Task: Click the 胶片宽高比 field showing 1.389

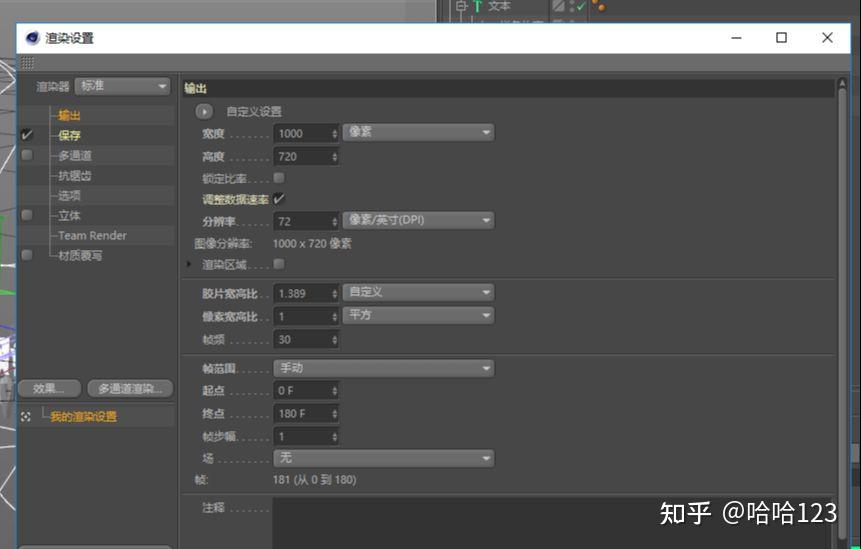Action: click(x=301, y=294)
